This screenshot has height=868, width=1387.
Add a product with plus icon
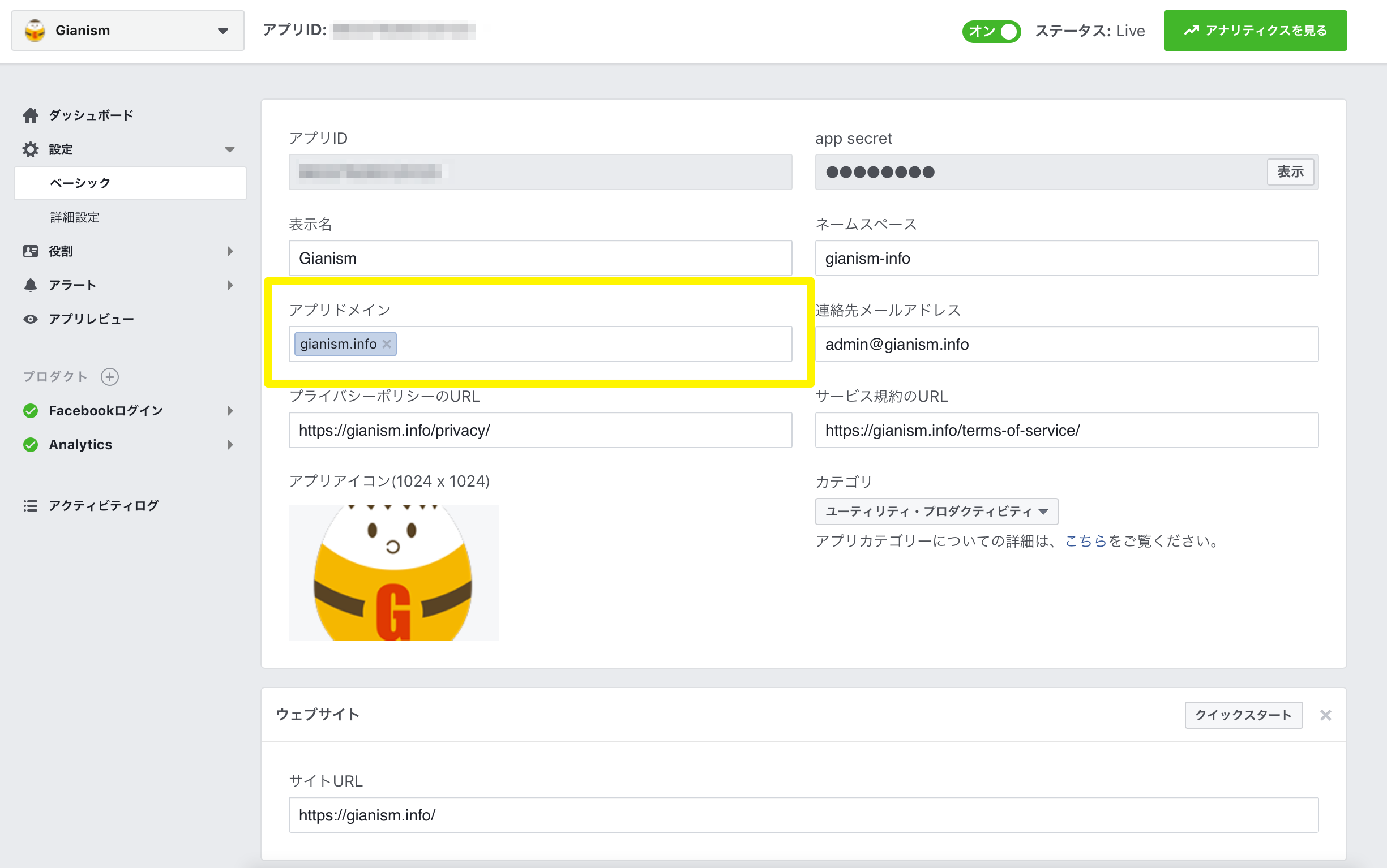point(110,377)
